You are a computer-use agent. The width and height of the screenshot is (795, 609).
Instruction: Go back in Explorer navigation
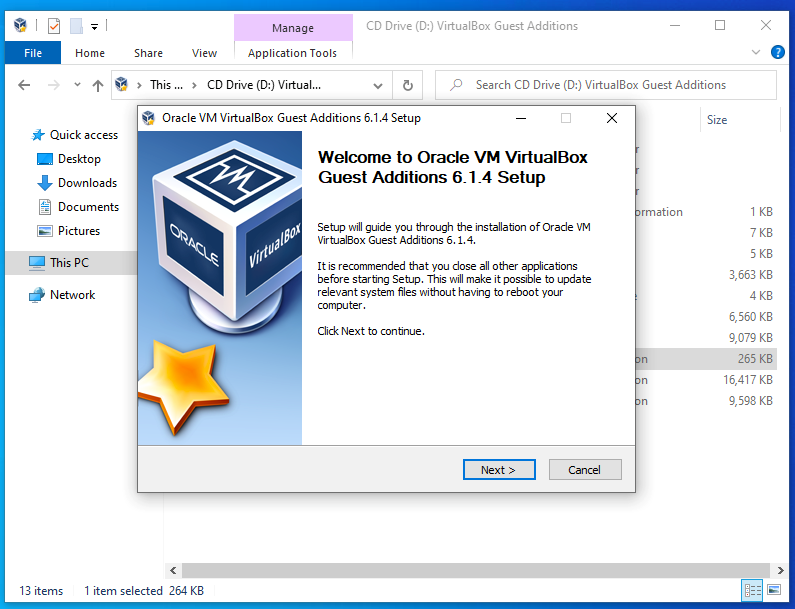[x=24, y=85]
